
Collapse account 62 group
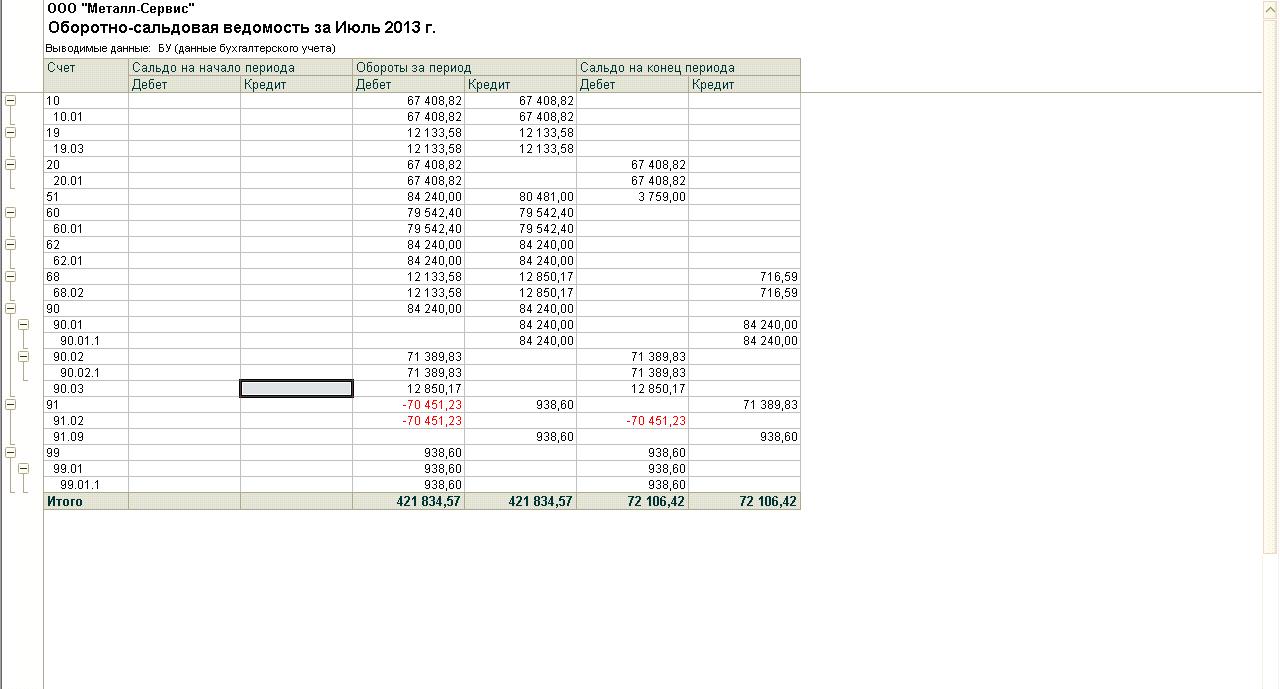click(11, 244)
